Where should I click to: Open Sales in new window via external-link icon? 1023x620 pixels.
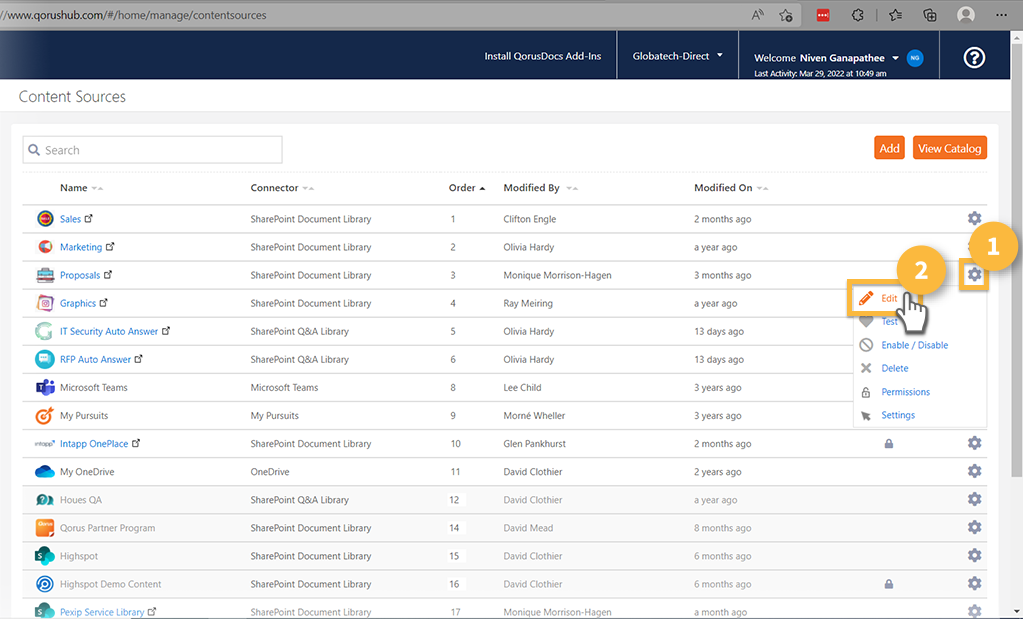[x=89, y=219]
